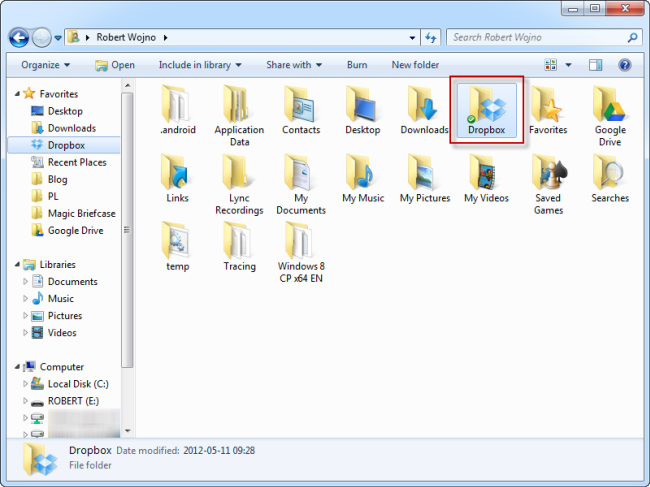Image resolution: width=650 pixels, height=487 pixels.
Task: Open the Include in library dropdown
Action: (x=200, y=65)
